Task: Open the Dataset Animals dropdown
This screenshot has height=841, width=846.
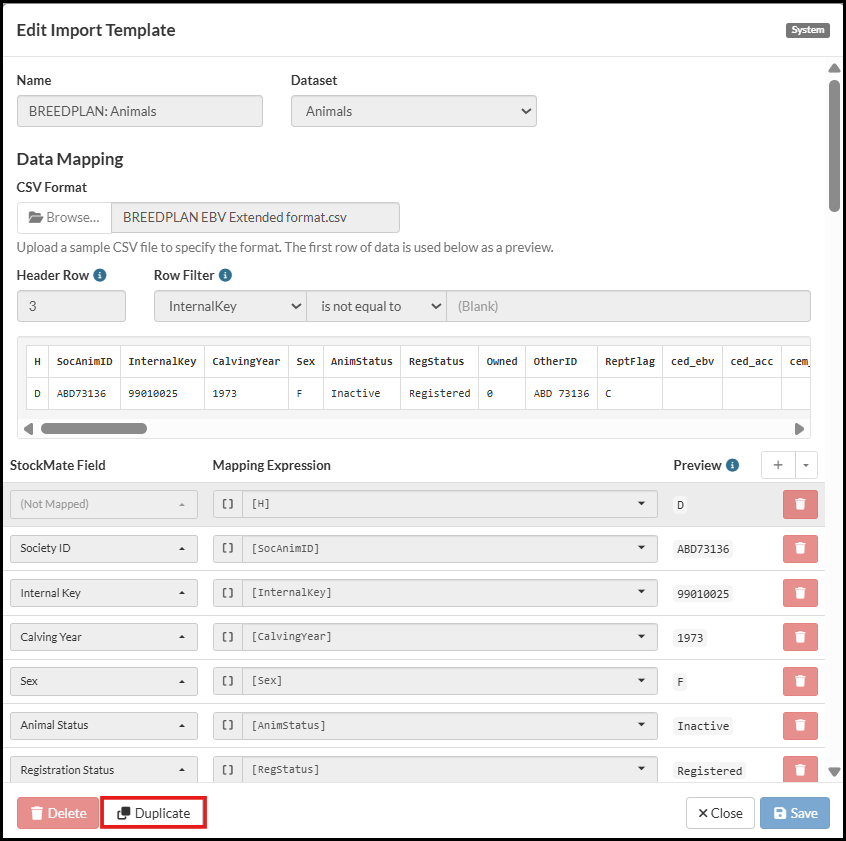Action: (x=413, y=111)
